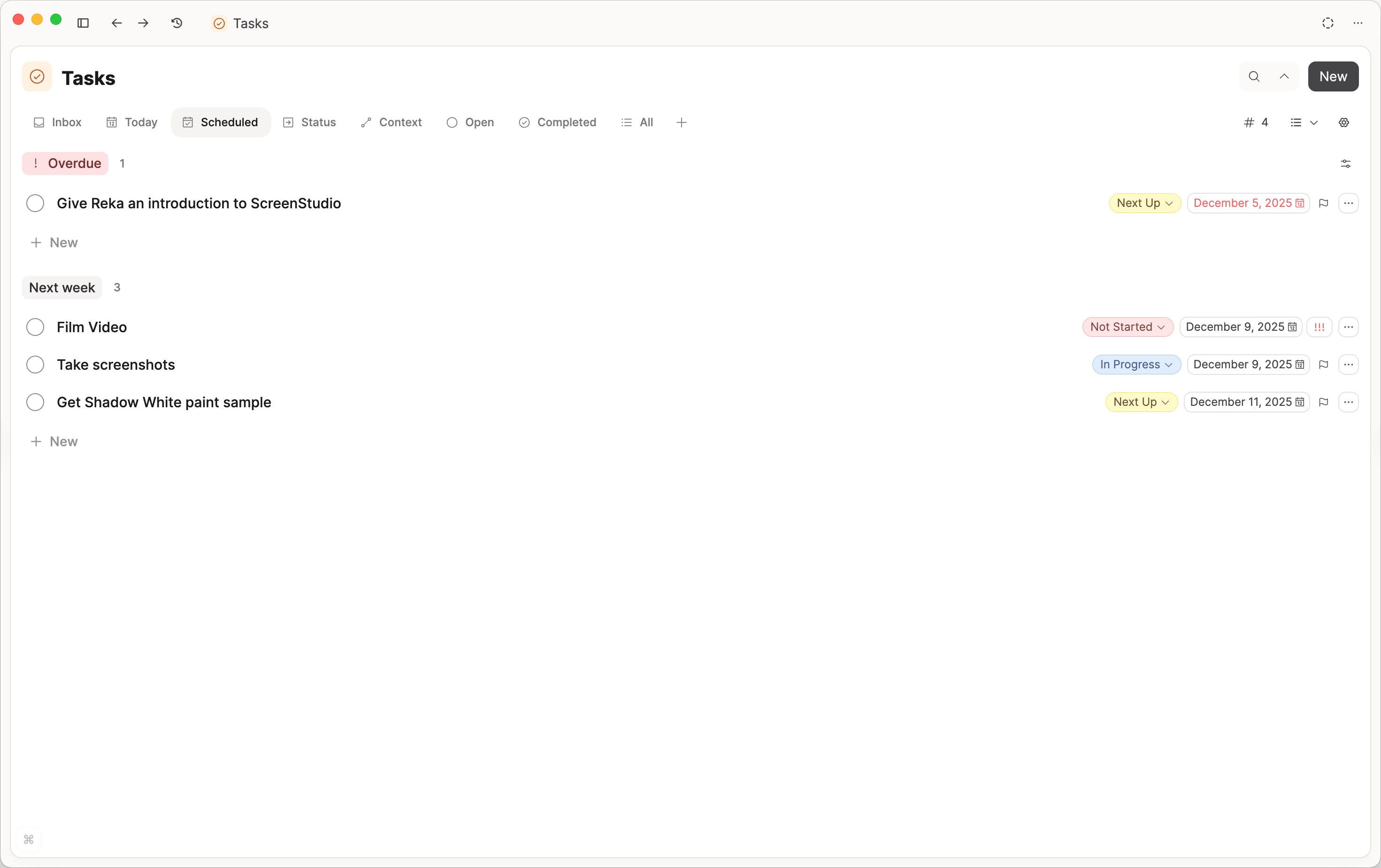Toggle the sidebar panel icon
This screenshot has height=868, width=1381.
[x=83, y=23]
